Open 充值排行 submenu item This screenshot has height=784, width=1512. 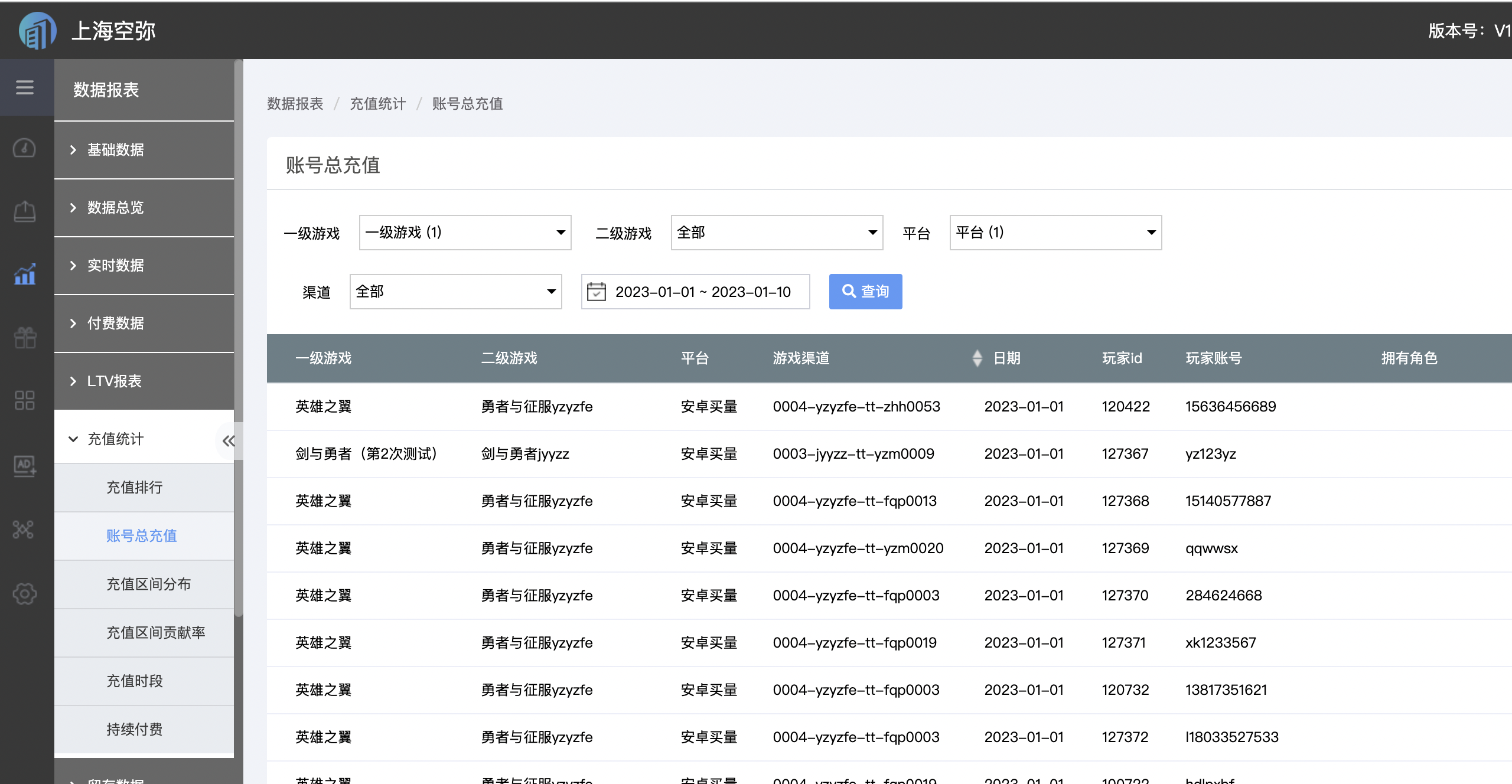click(144, 488)
